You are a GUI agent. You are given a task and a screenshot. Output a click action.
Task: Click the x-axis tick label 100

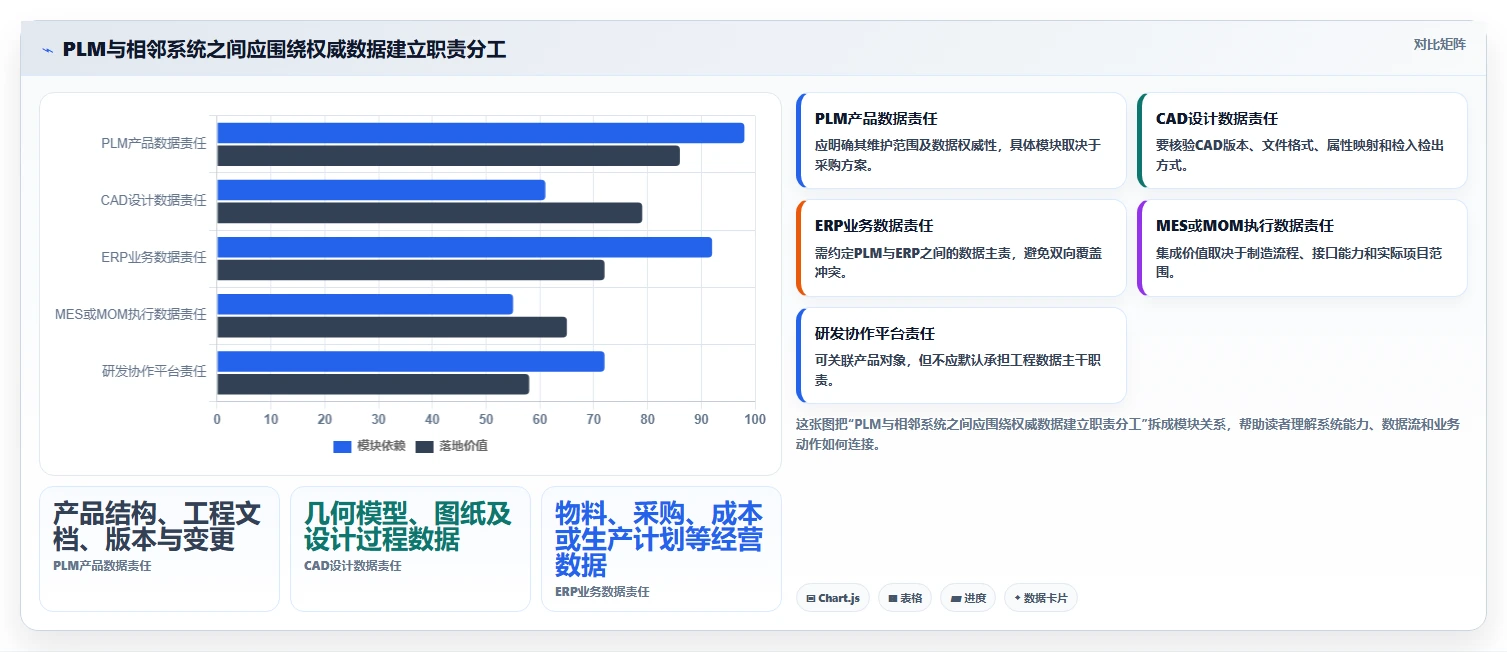click(x=755, y=420)
